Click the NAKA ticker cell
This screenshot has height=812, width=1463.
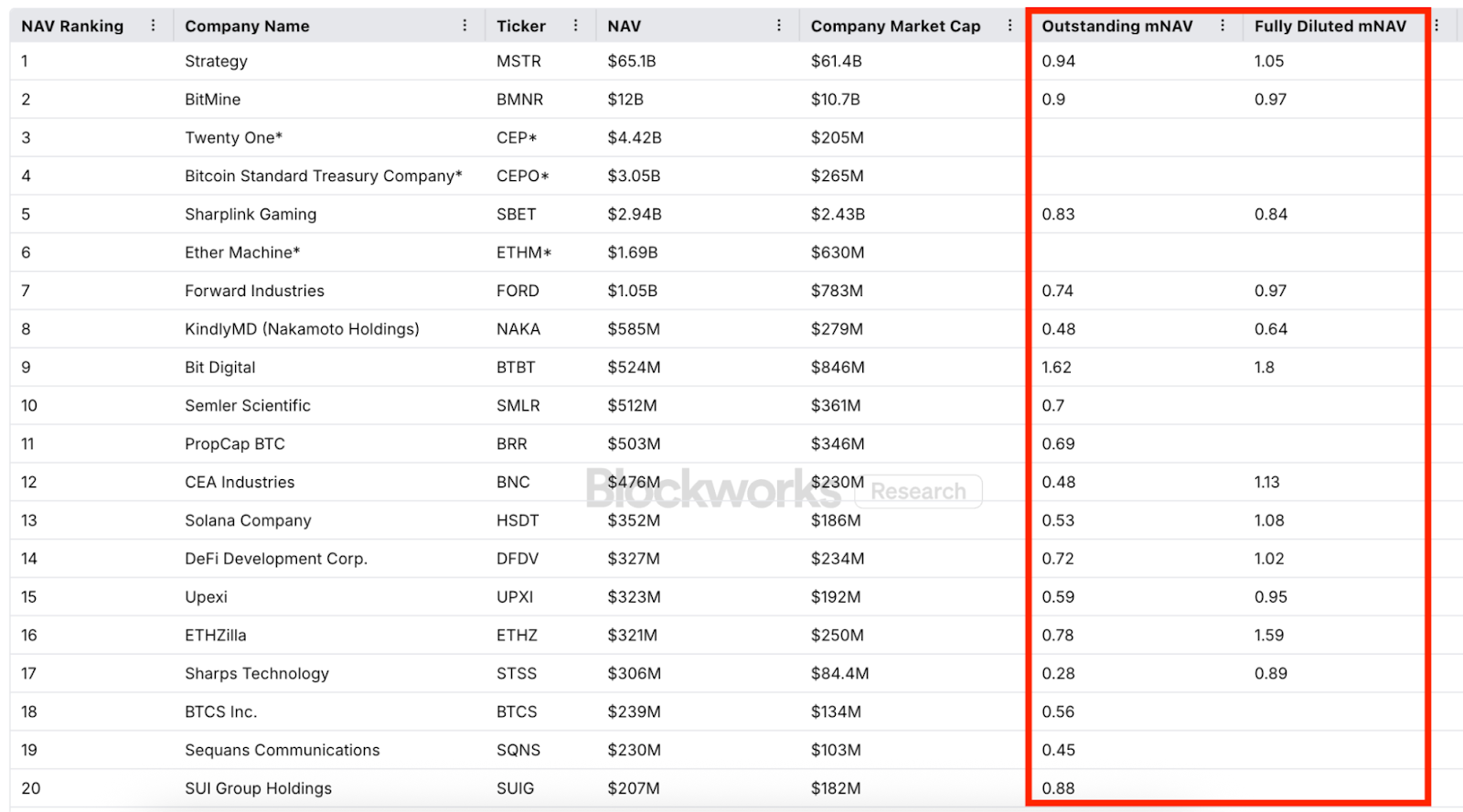pos(518,329)
